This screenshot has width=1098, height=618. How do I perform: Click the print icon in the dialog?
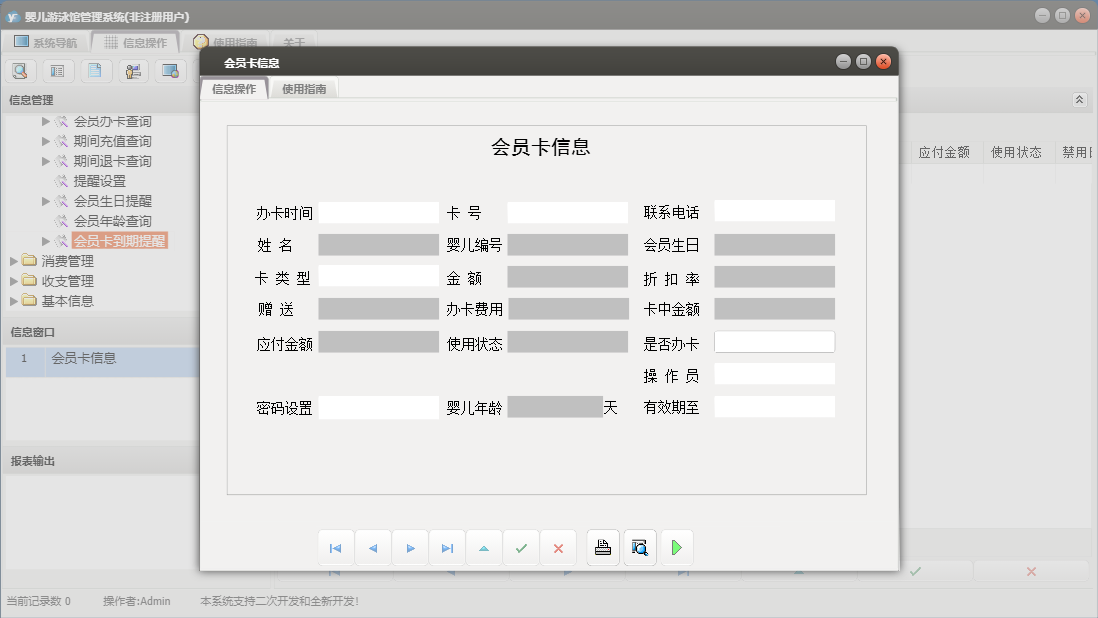click(602, 547)
